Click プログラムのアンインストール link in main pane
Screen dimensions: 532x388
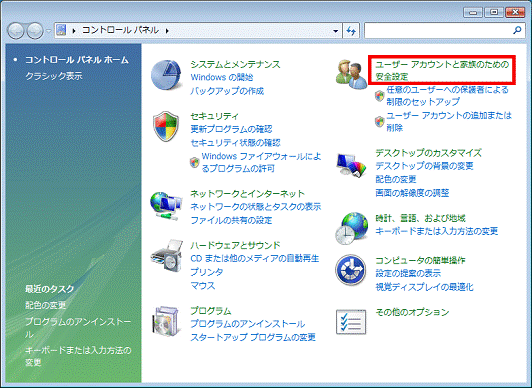pyautogui.click(x=248, y=324)
